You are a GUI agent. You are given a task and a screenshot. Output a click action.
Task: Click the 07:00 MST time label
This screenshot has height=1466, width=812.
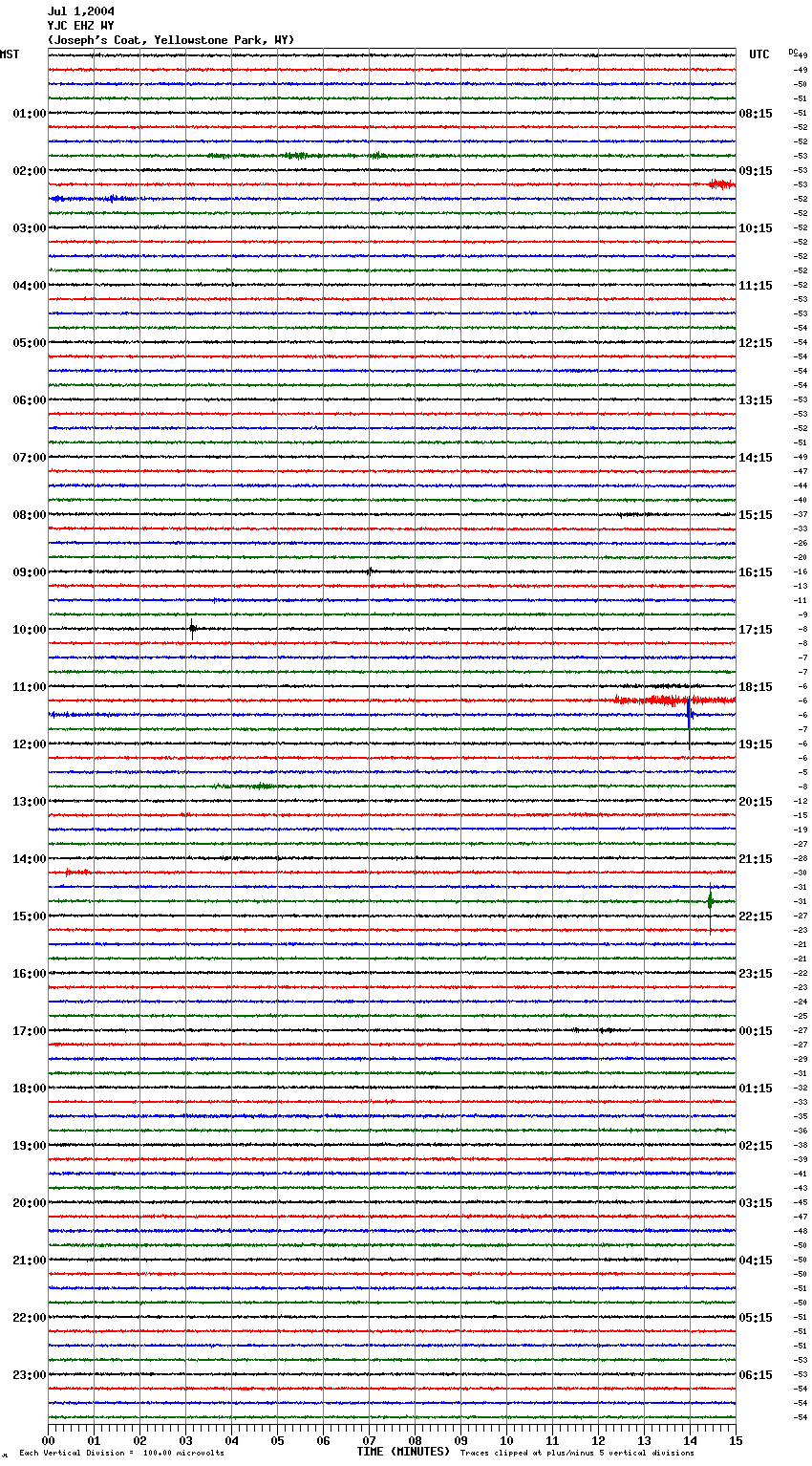pos(30,458)
